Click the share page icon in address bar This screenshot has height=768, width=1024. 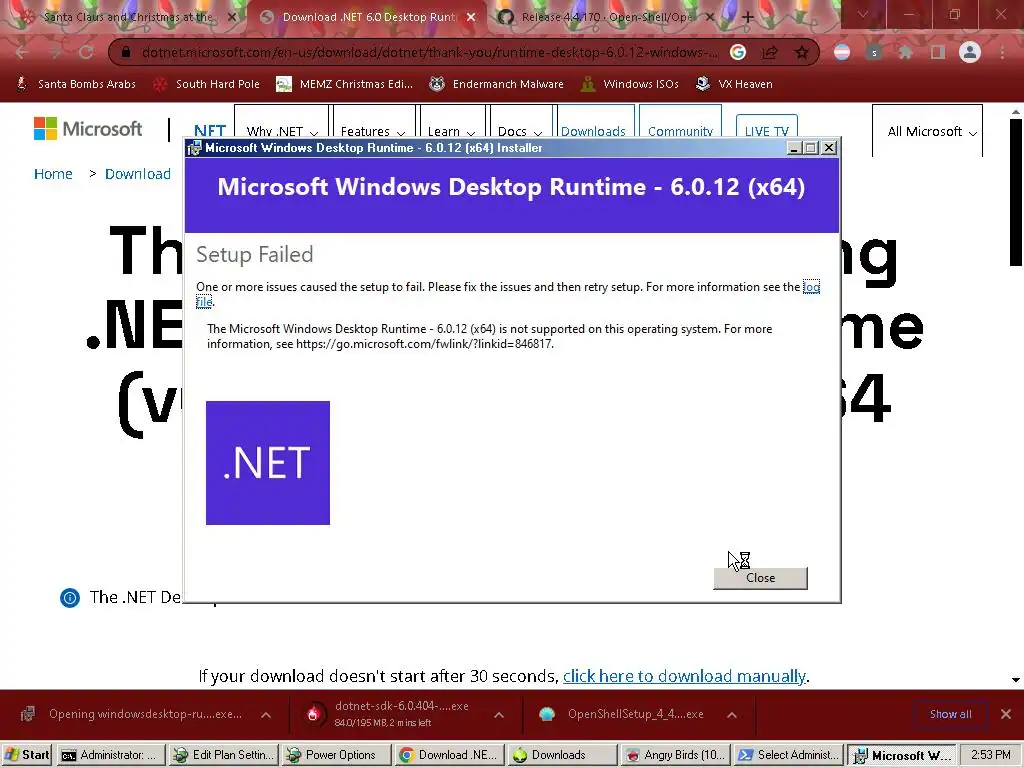(770, 52)
